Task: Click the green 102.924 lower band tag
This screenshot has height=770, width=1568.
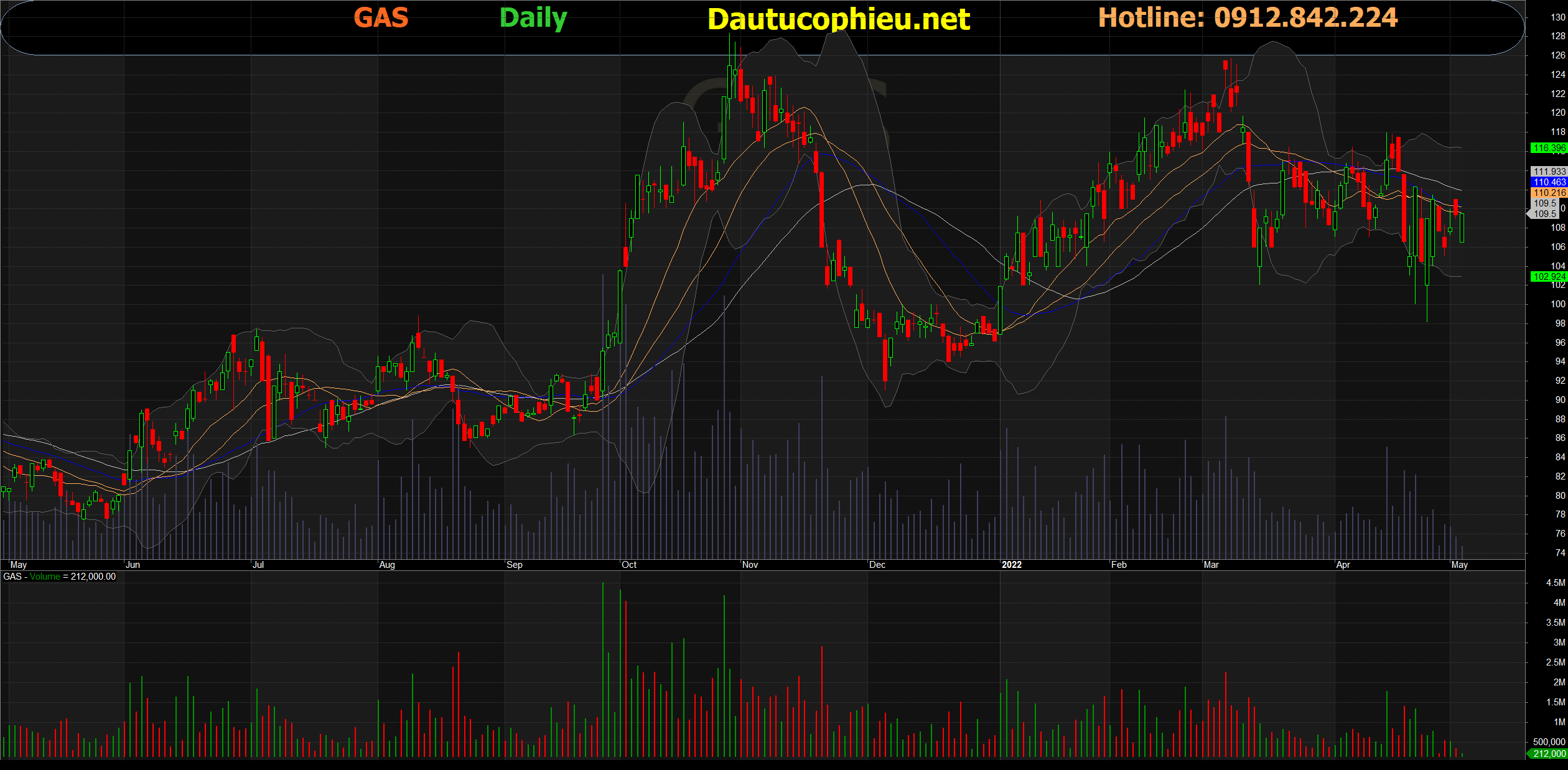Action: coord(1549,277)
